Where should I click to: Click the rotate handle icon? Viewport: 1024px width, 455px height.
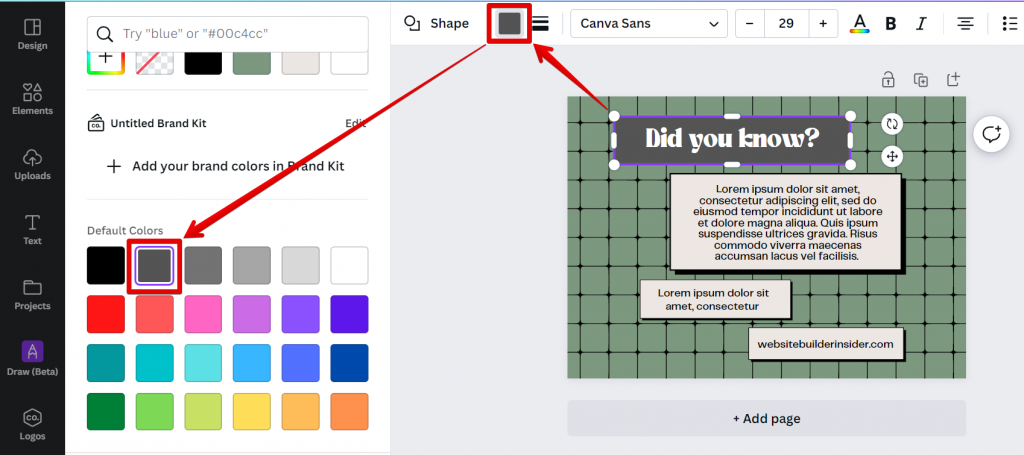[x=892, y=124]
